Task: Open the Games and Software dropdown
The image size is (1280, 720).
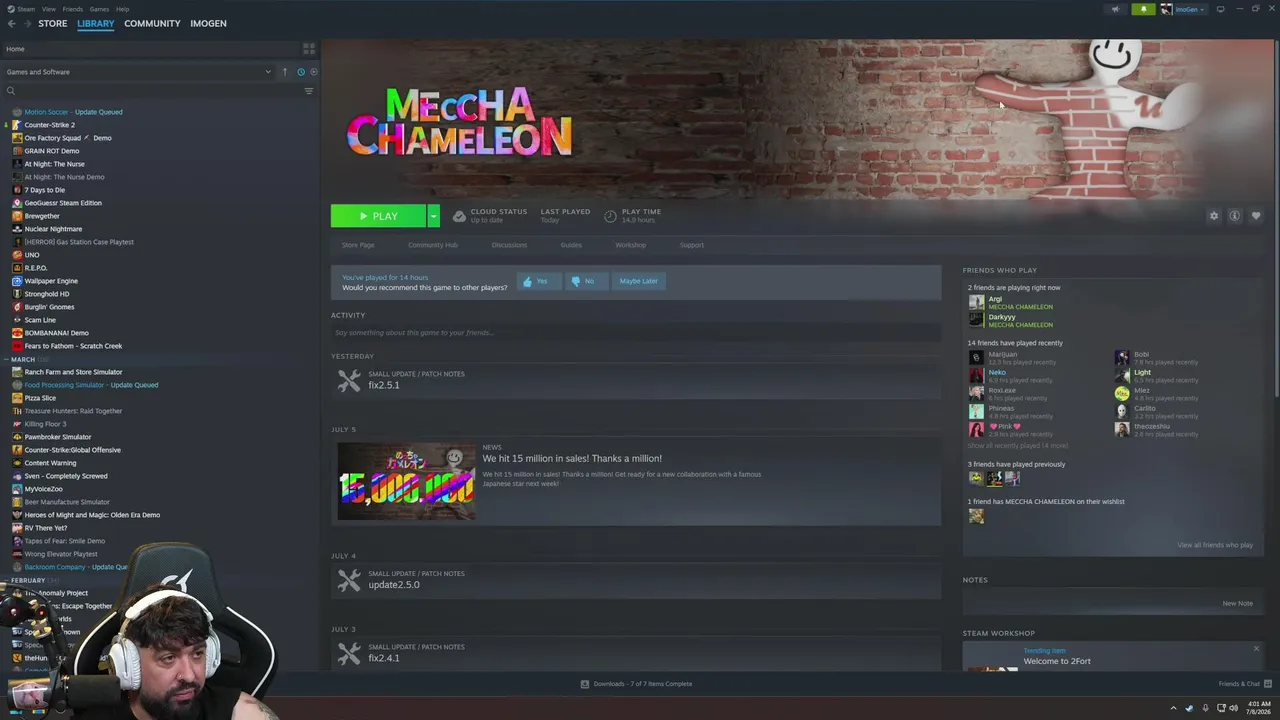Action: 138,72
